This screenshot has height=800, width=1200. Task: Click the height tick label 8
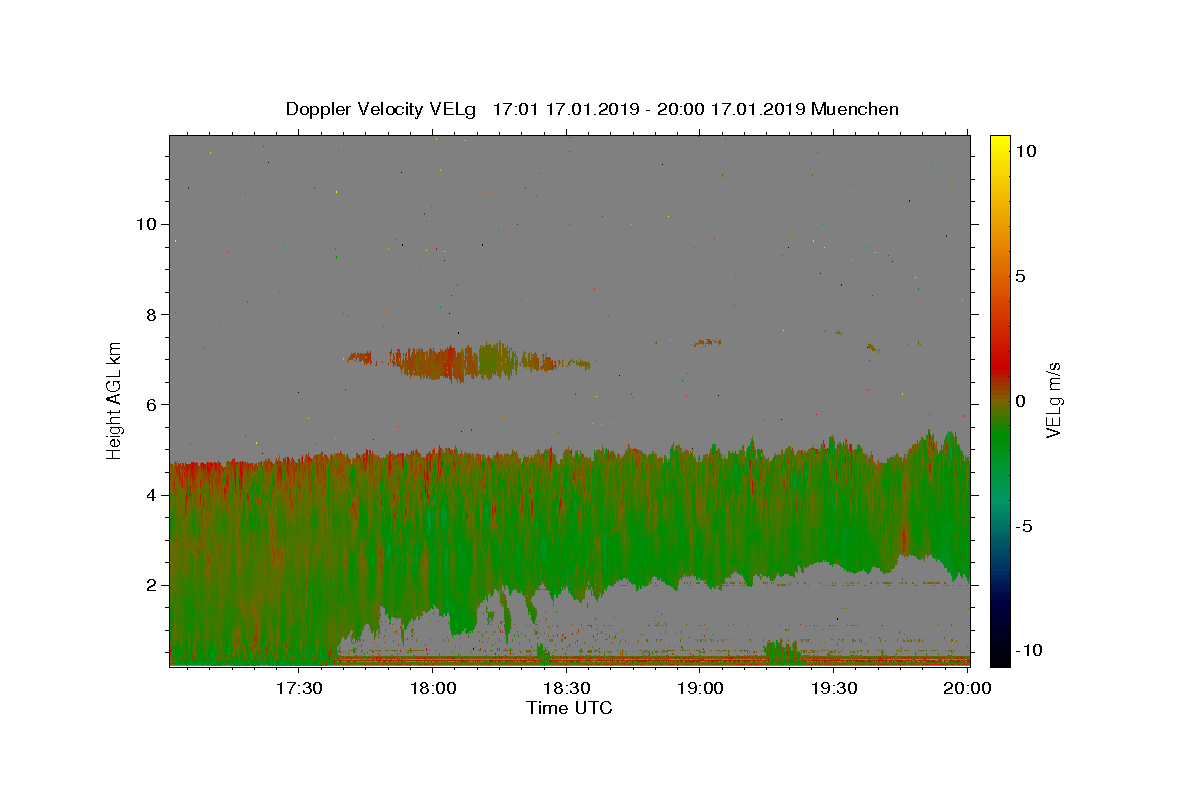(152, 314)
